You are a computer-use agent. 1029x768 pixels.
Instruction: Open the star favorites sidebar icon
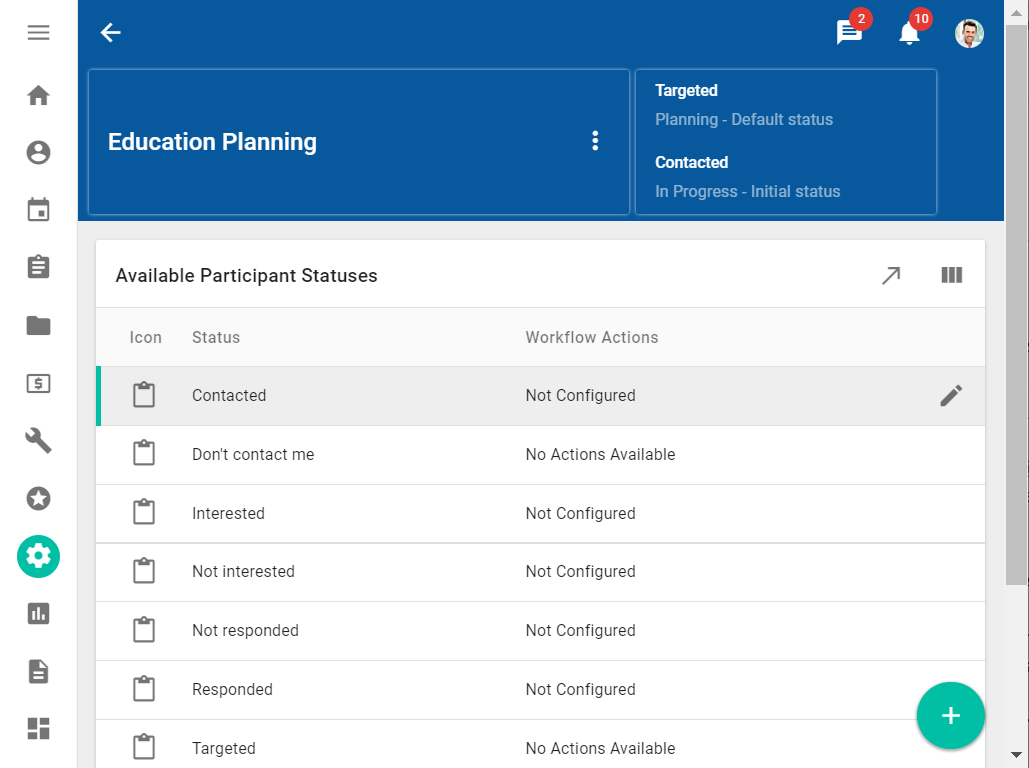pos(38,498)
